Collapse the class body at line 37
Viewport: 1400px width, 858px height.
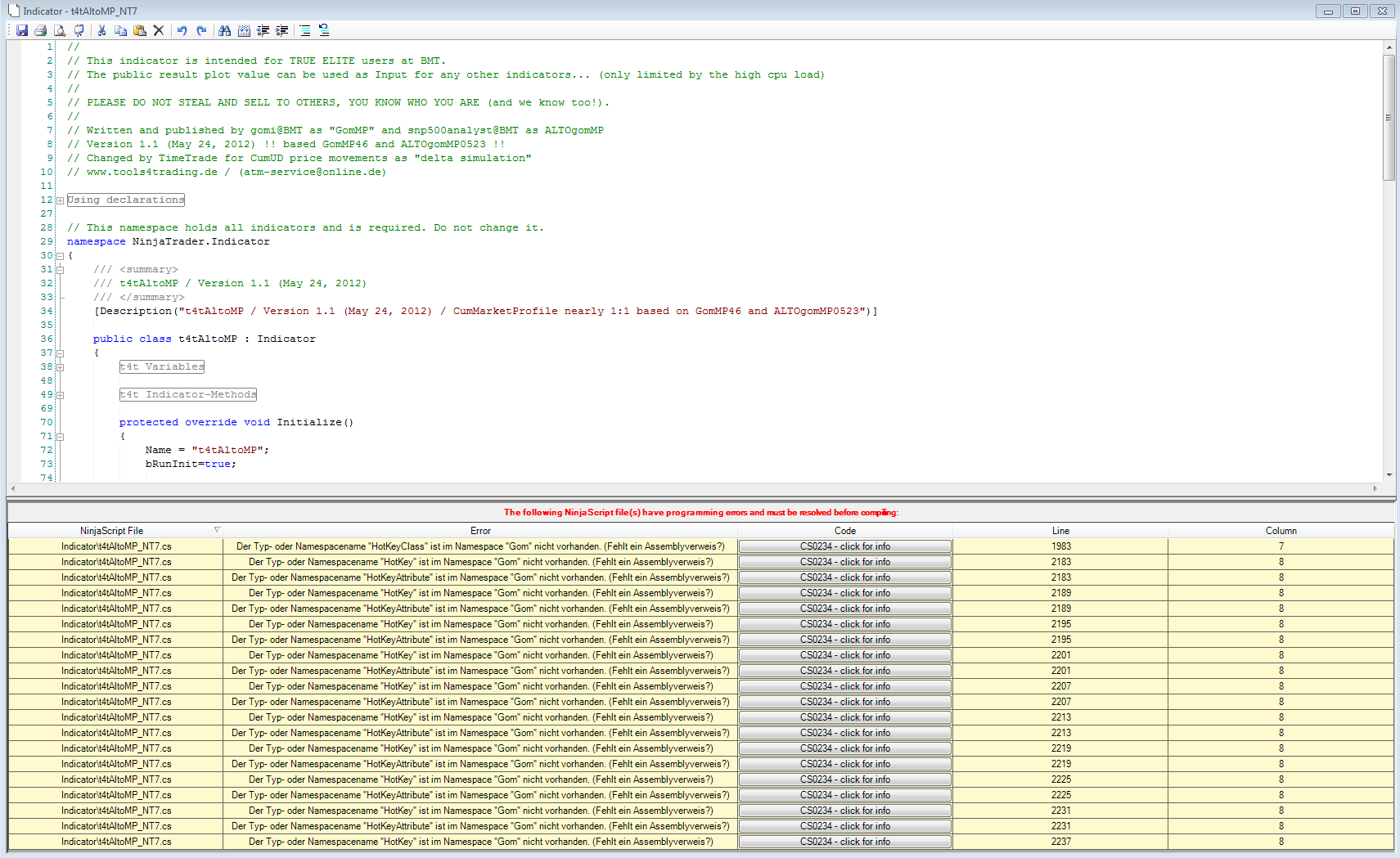[x=60, y=353]
